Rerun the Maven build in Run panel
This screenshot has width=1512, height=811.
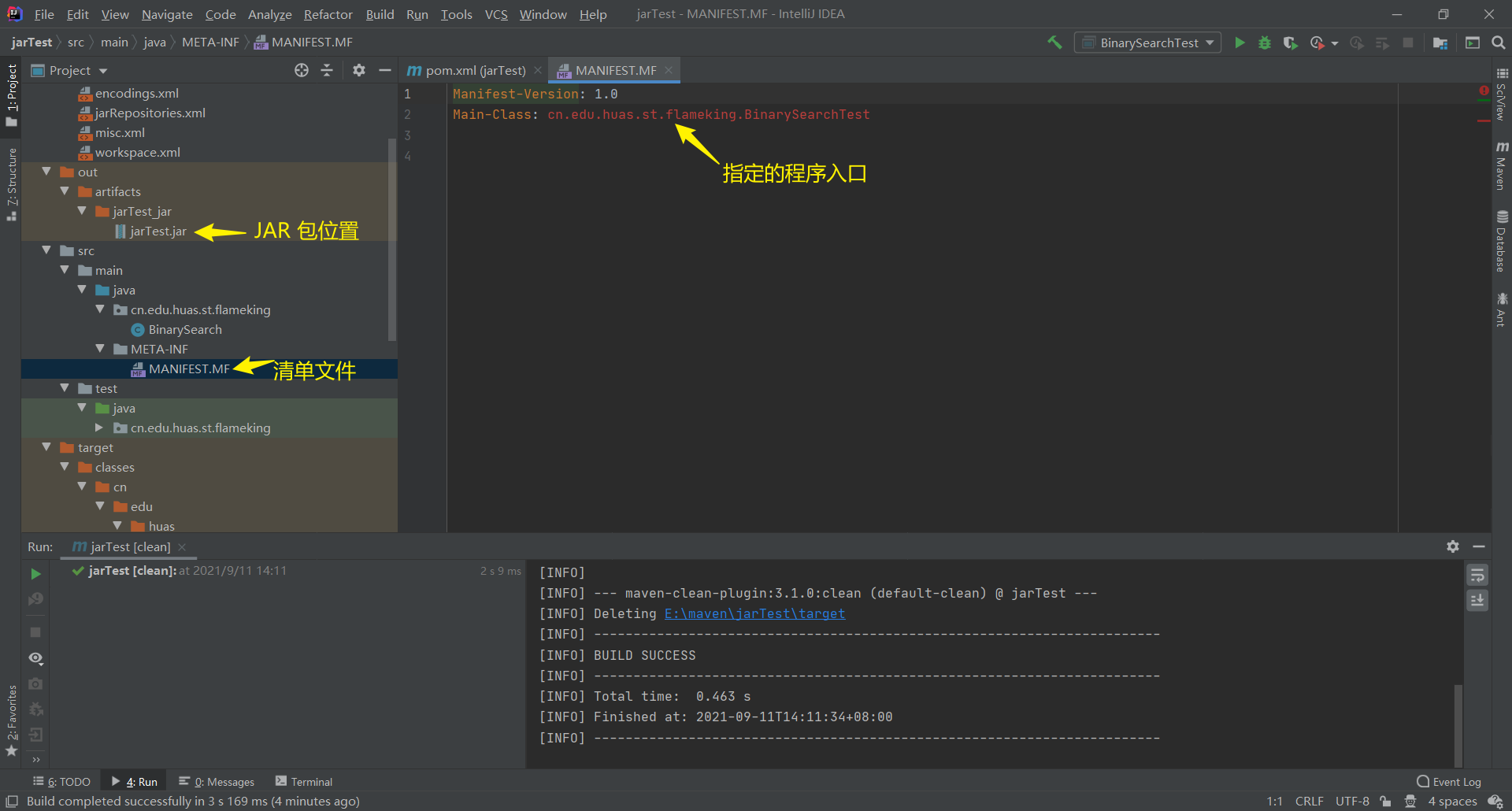35,574
